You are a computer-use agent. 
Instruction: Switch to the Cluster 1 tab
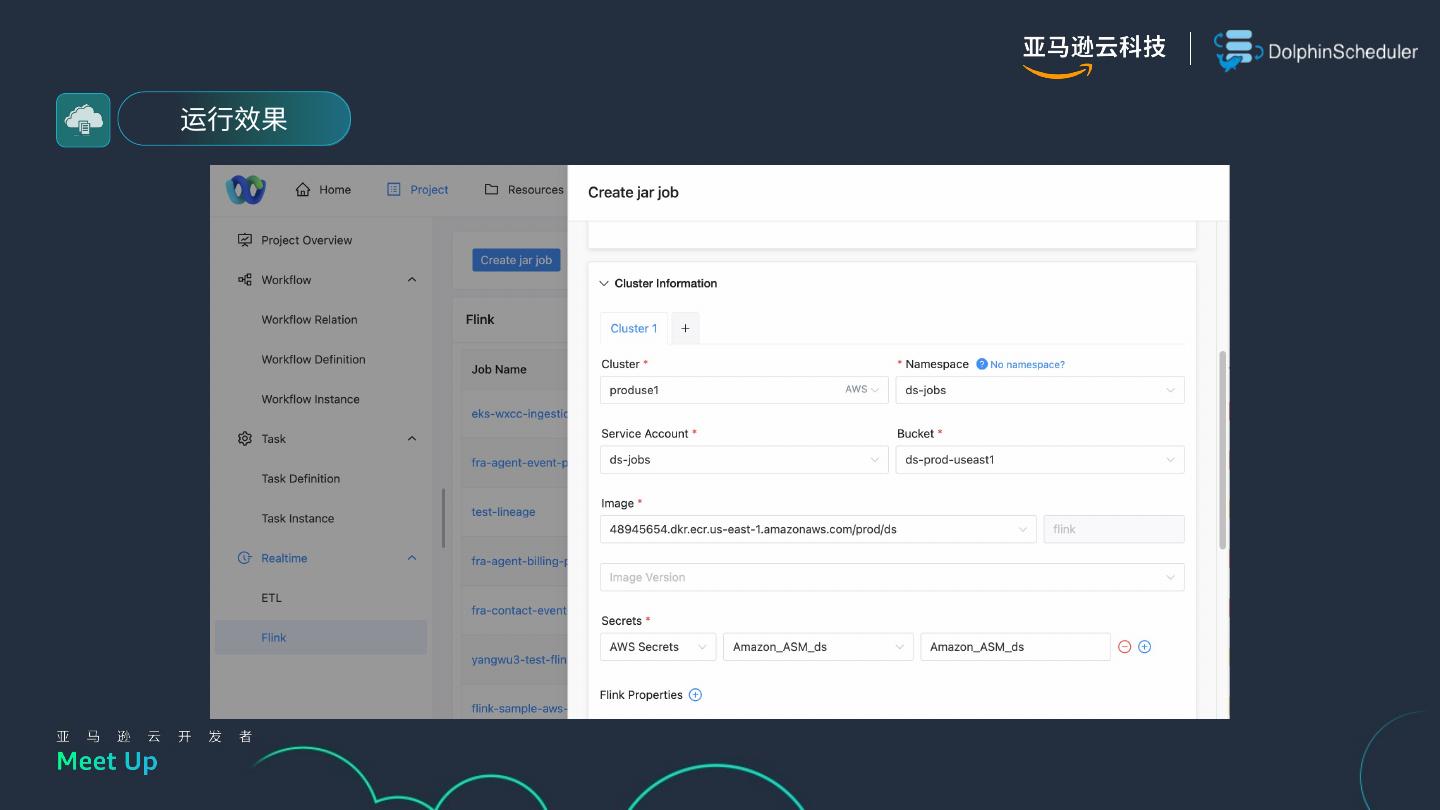pos(634,328)
